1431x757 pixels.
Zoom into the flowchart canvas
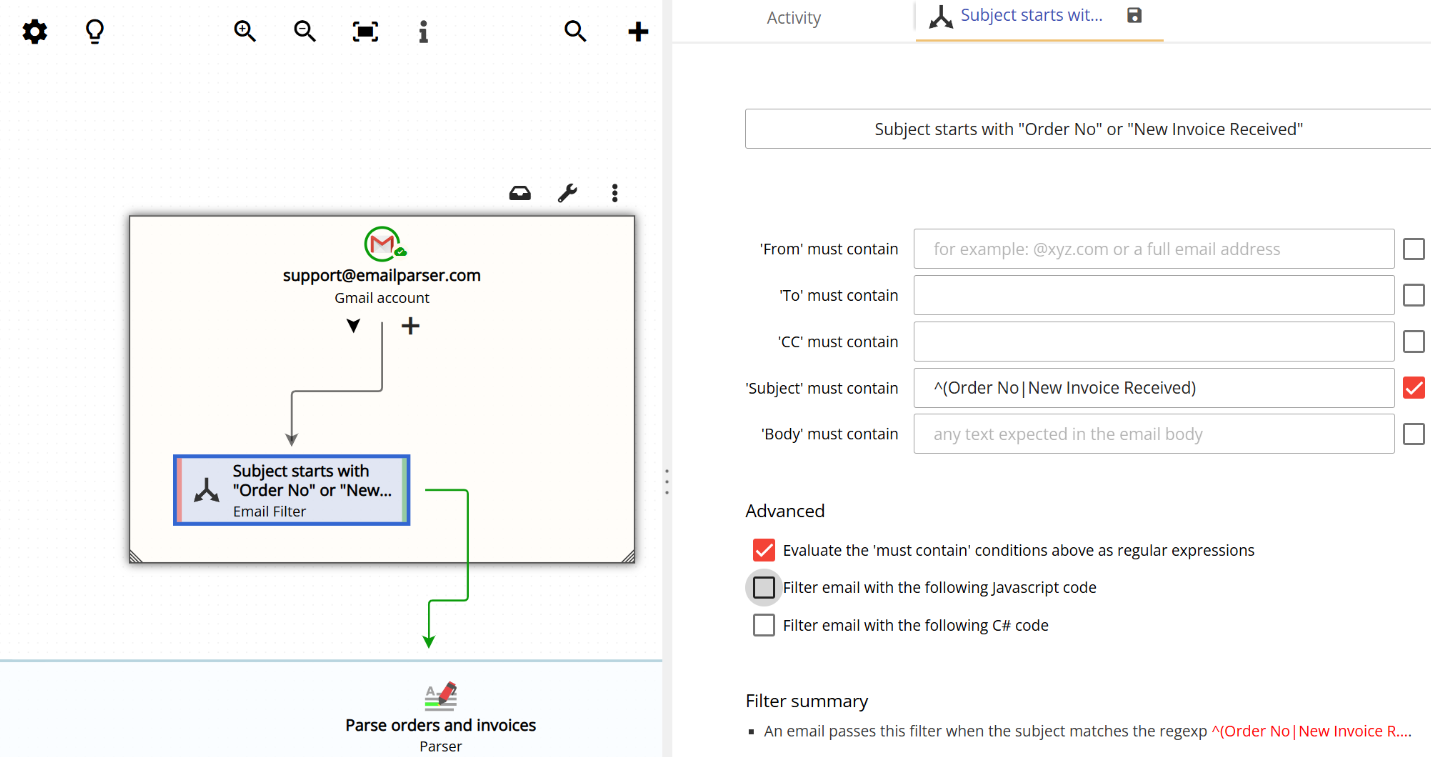pyautogui.click(x=245, y=31)
